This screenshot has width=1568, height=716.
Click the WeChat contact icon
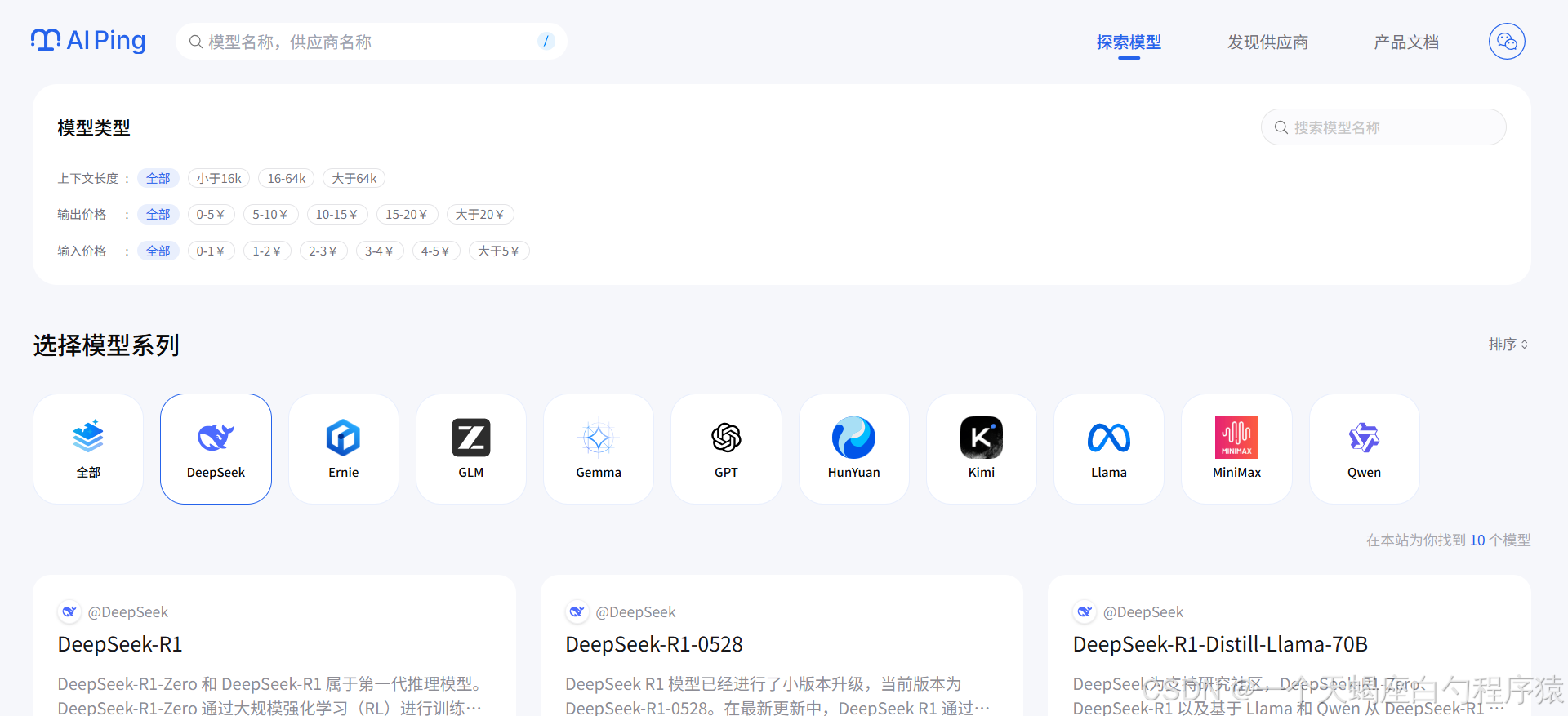click(x=1507, y=42)
